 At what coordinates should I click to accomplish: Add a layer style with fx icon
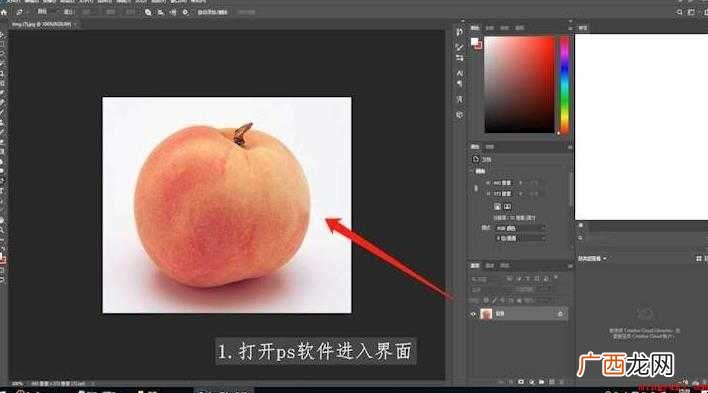pos(511,382)
